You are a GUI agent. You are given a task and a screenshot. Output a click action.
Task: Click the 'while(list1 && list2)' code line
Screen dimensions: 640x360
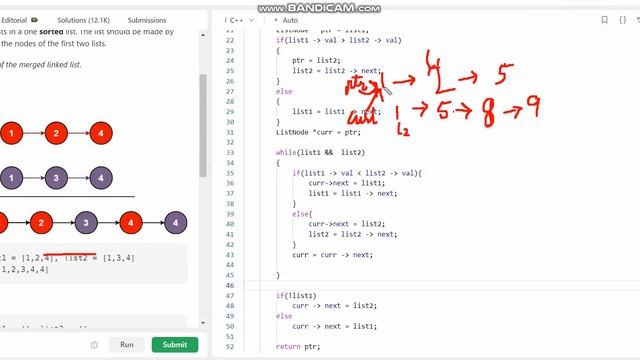click(x=320, y=153)
